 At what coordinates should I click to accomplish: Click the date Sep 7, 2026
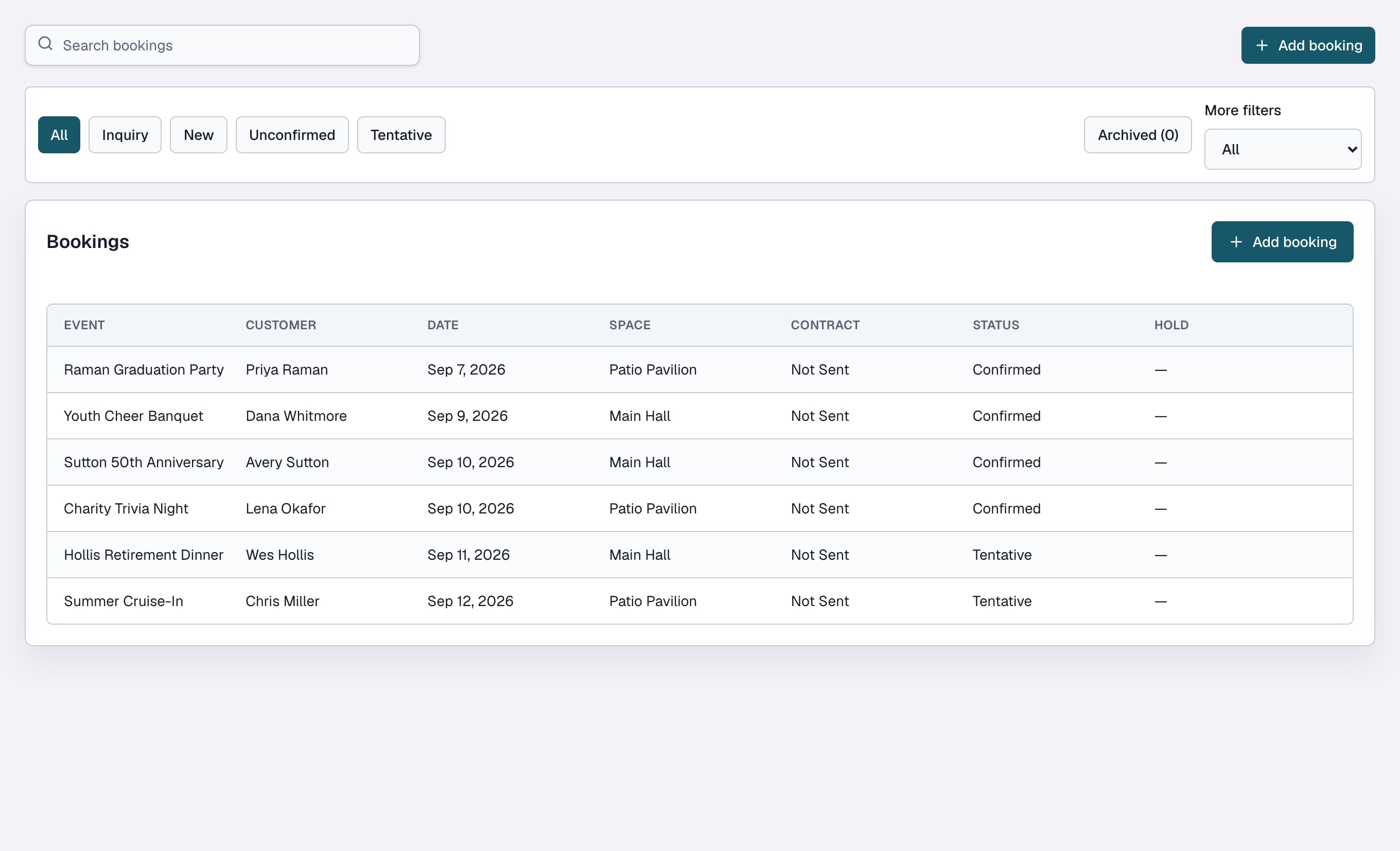click(x=466, y=370)
